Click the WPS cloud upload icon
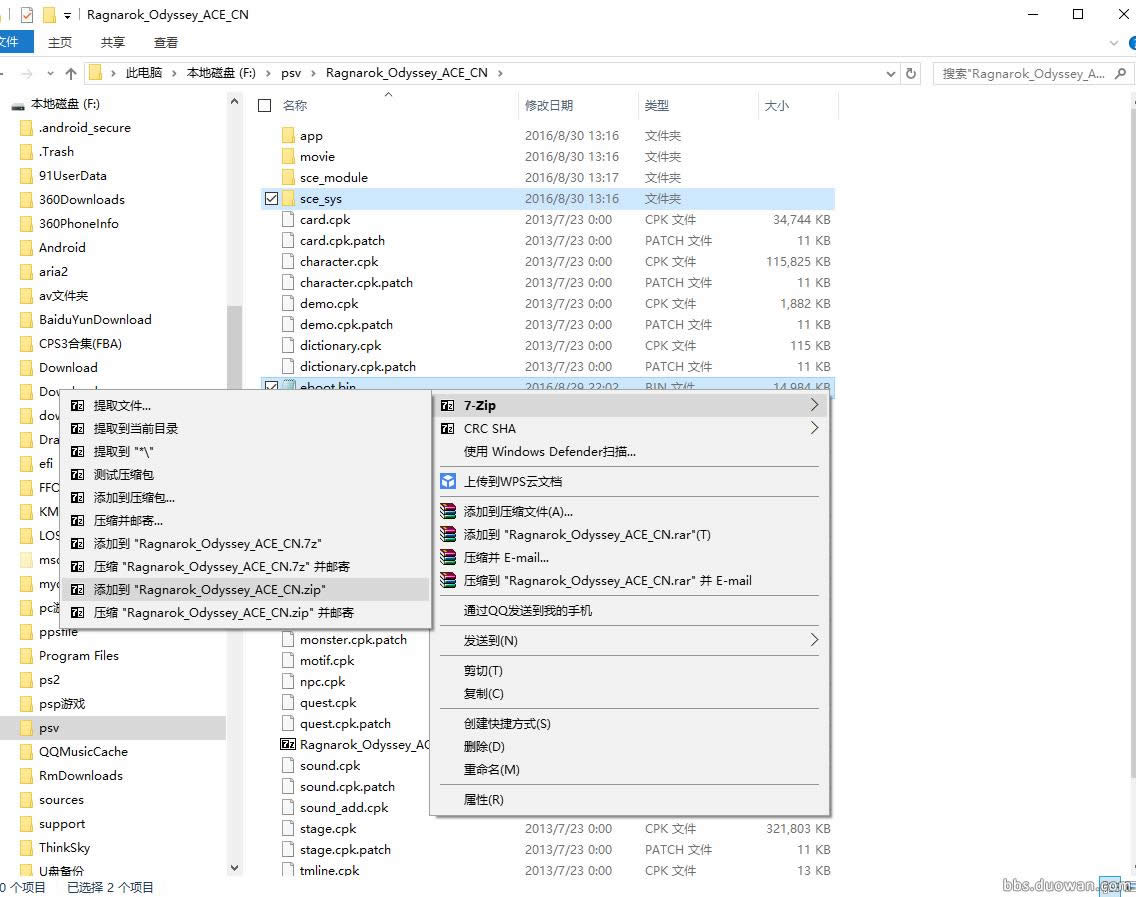The image size is (1136, 897). point(448,481)
